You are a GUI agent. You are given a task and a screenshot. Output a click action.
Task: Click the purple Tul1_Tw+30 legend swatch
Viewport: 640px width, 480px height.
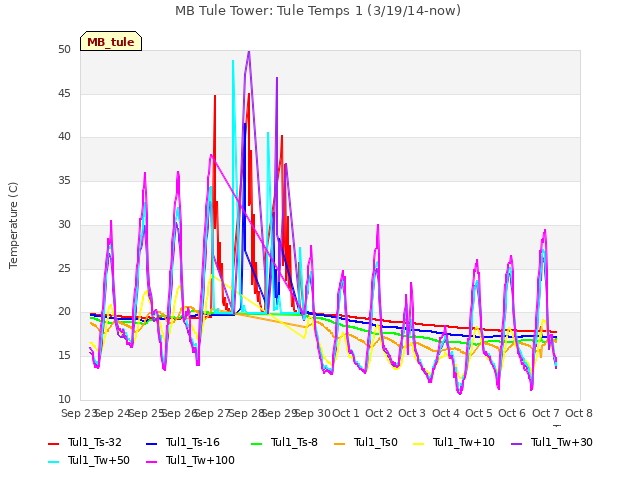point(517,444)
